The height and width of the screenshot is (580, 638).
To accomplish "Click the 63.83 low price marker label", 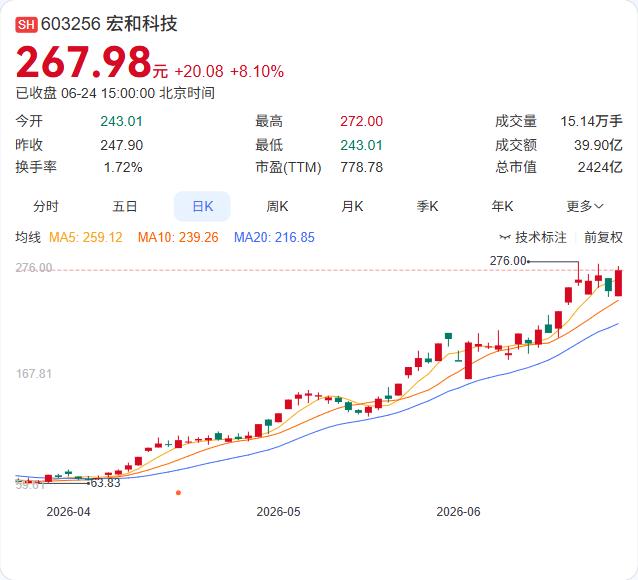I will [105, 483].
